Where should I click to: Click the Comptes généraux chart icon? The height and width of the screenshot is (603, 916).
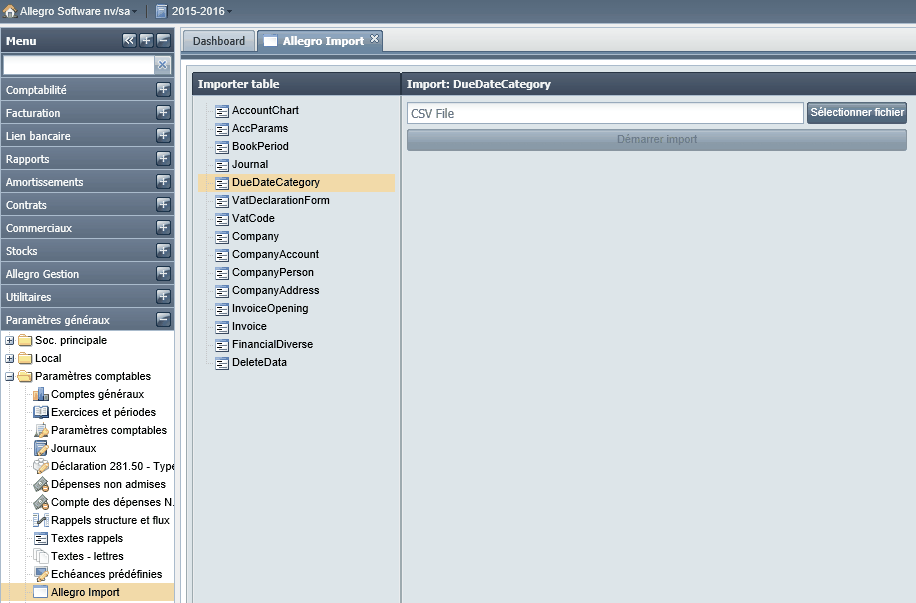(x=41, y=394)
